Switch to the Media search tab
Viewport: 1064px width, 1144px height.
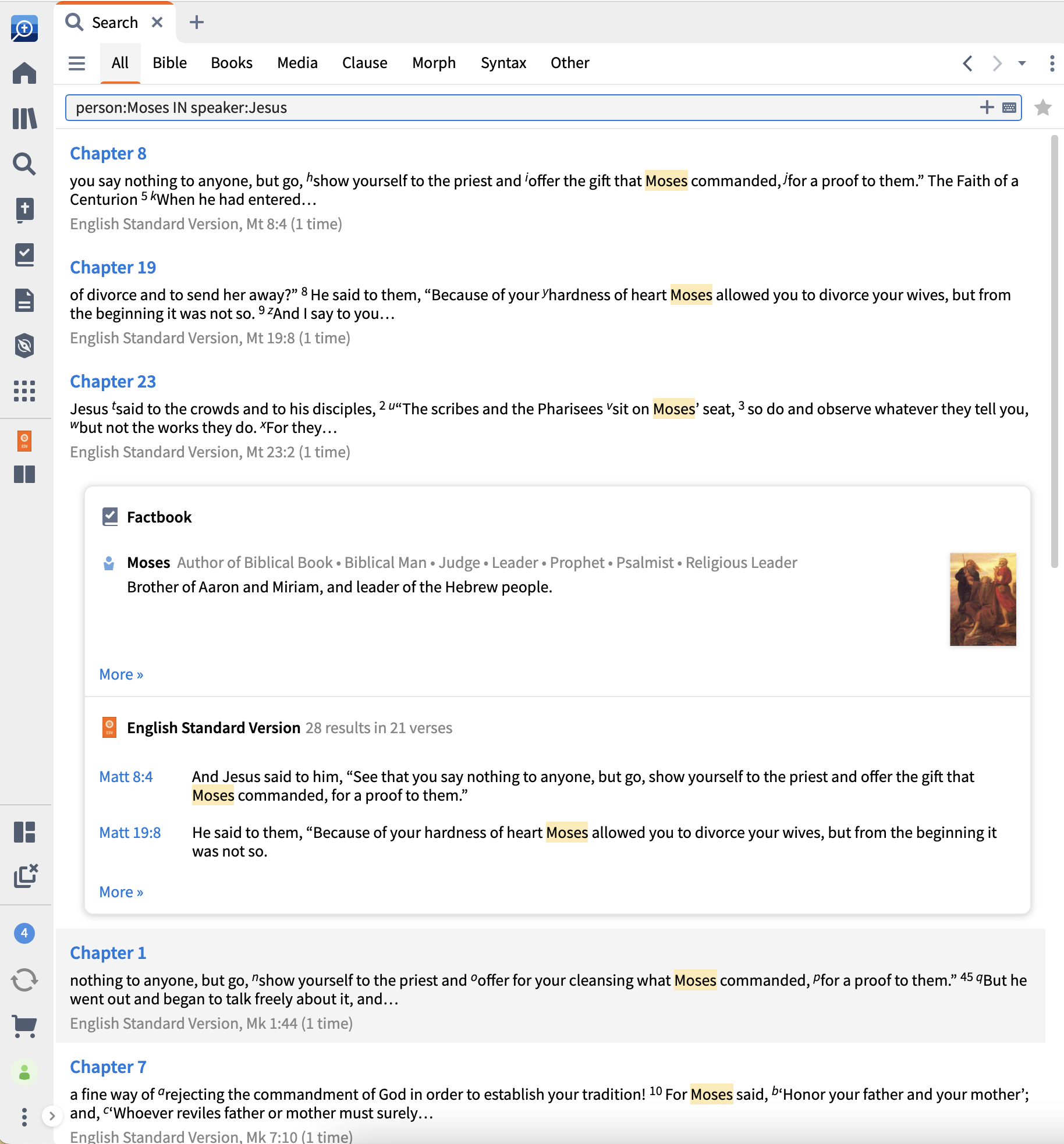tap(297, 63)
